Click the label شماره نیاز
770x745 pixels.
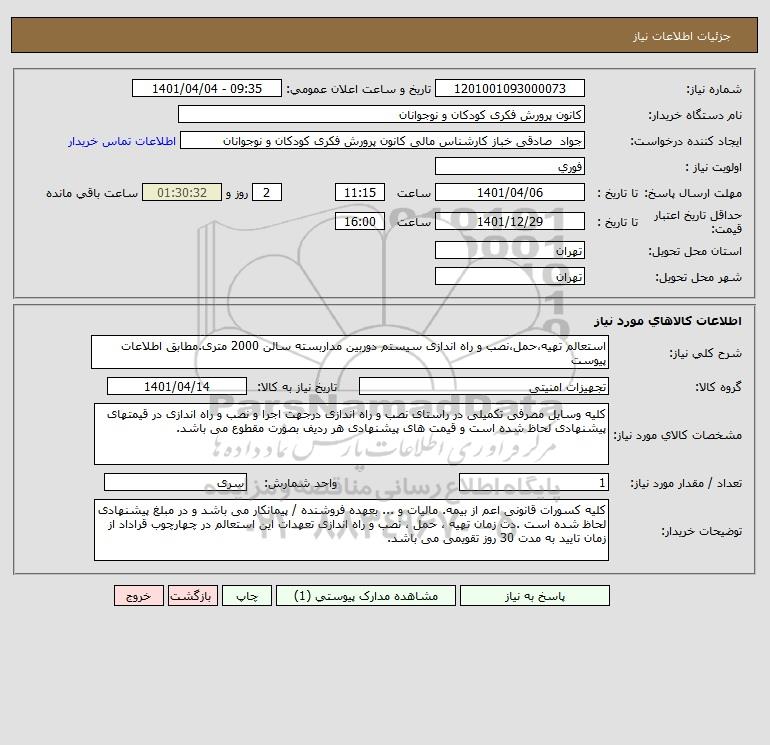click(714, 89)
